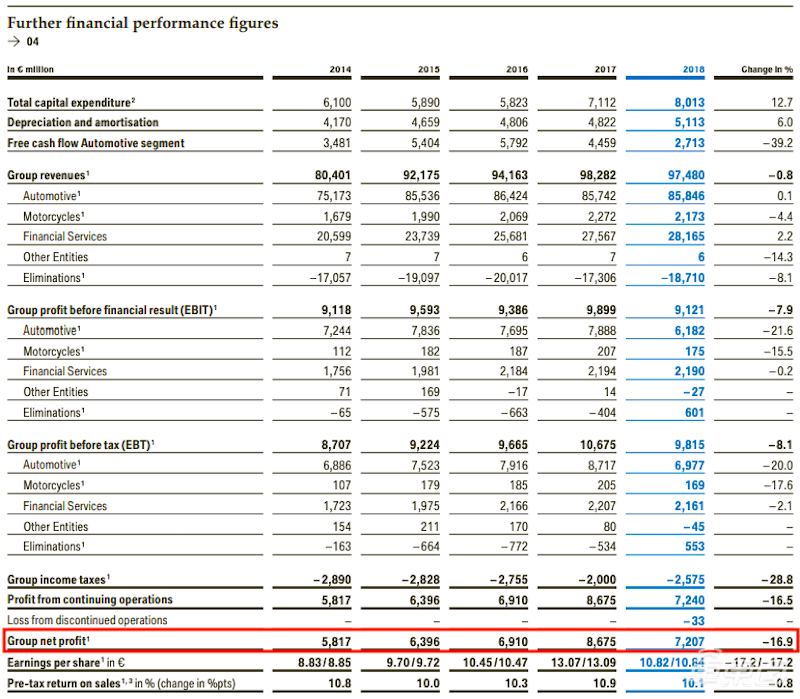Select the -39.2 change percentage cell

tap(775, 143)
